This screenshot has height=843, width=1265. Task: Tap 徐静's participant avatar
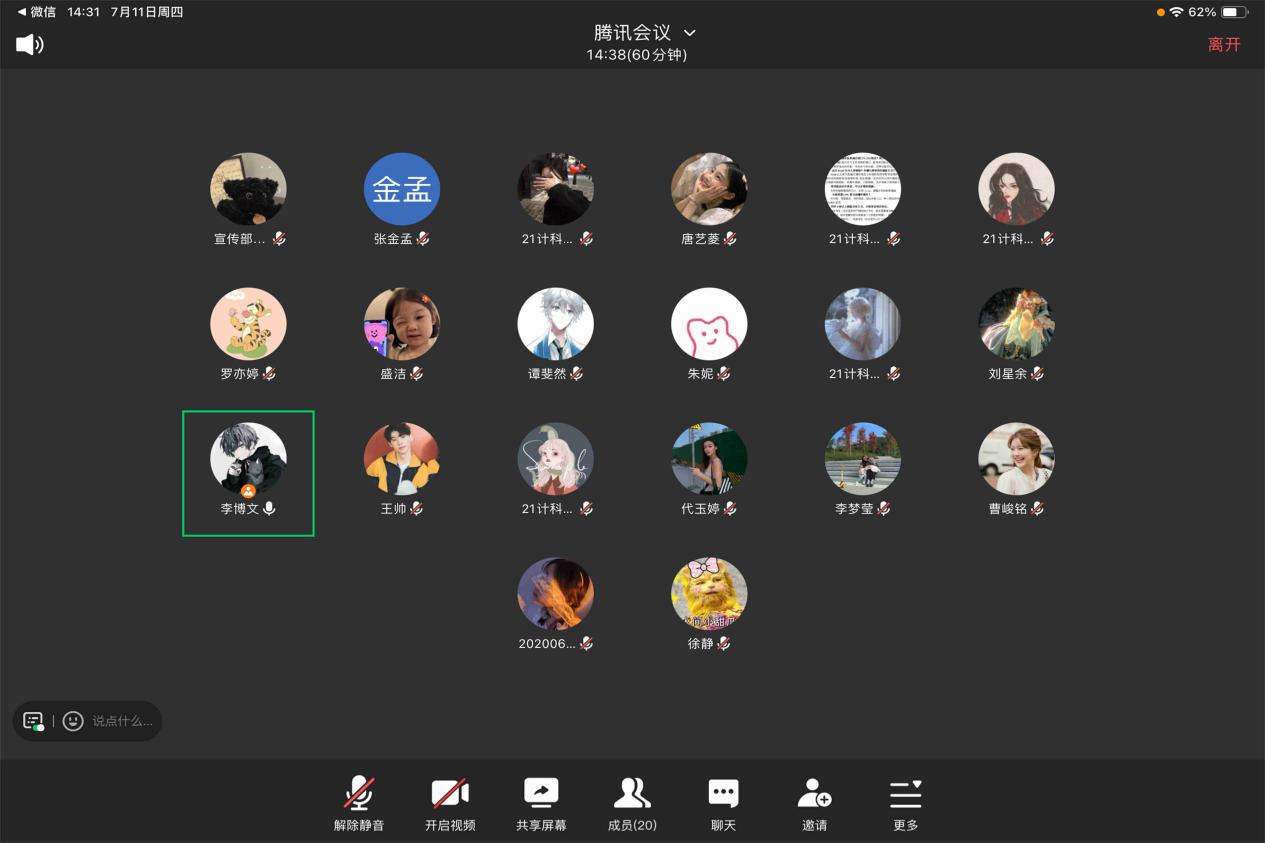coord(709,595)
